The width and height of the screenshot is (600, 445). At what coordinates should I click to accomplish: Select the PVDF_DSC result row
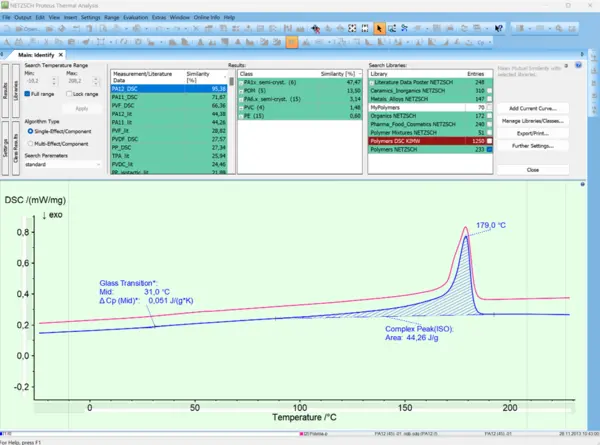pos(169,139)
